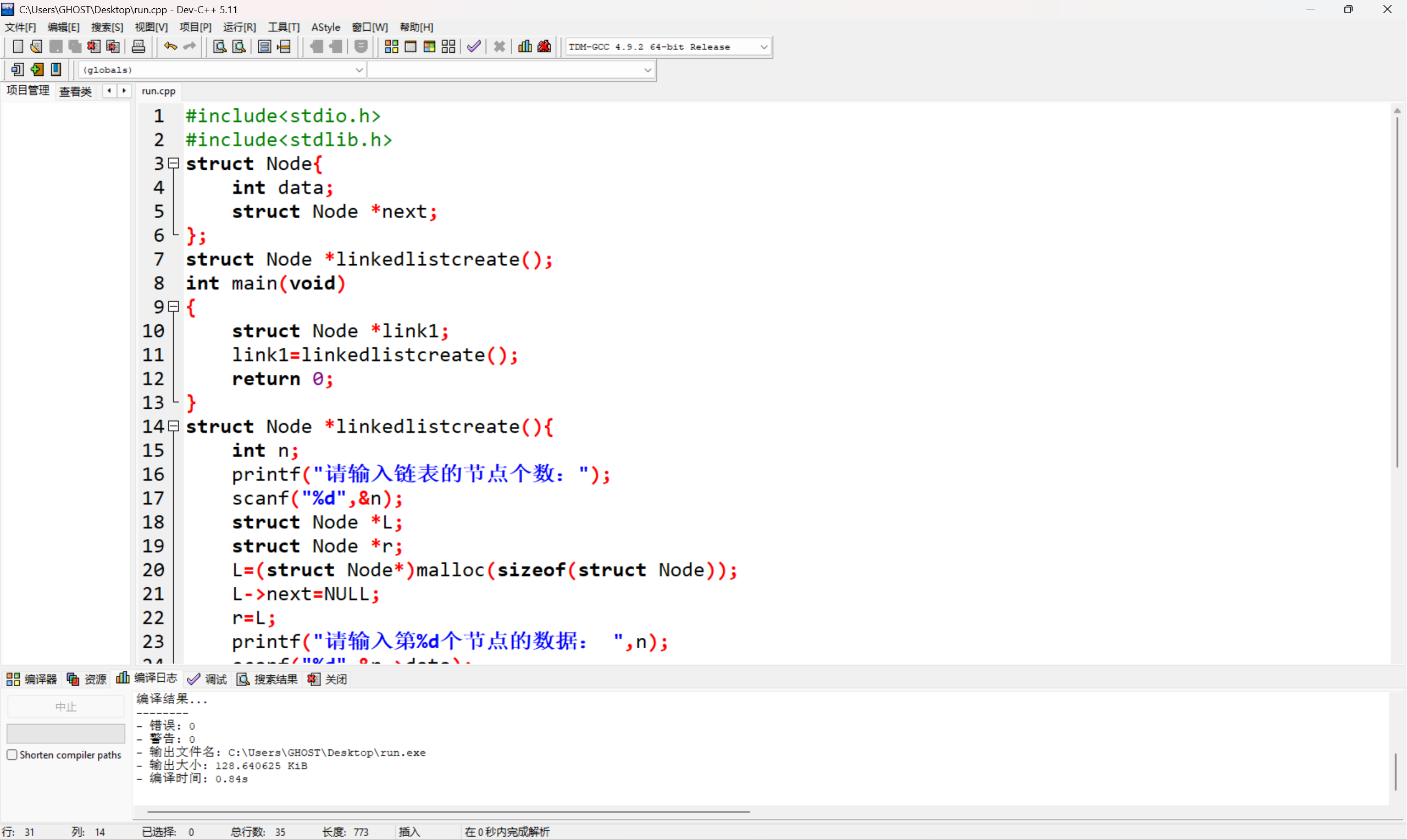Click the Undo arrow icon

(170, 47)
